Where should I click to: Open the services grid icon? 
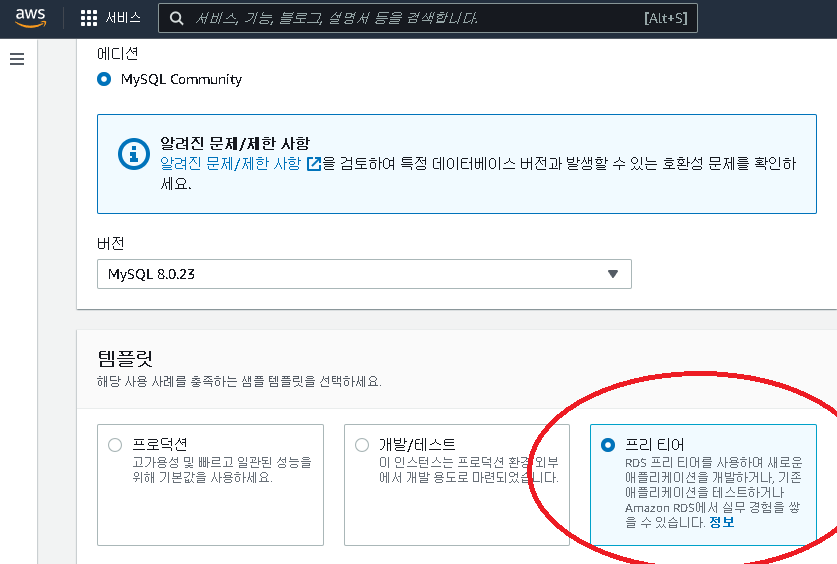(x=89, y=18)
